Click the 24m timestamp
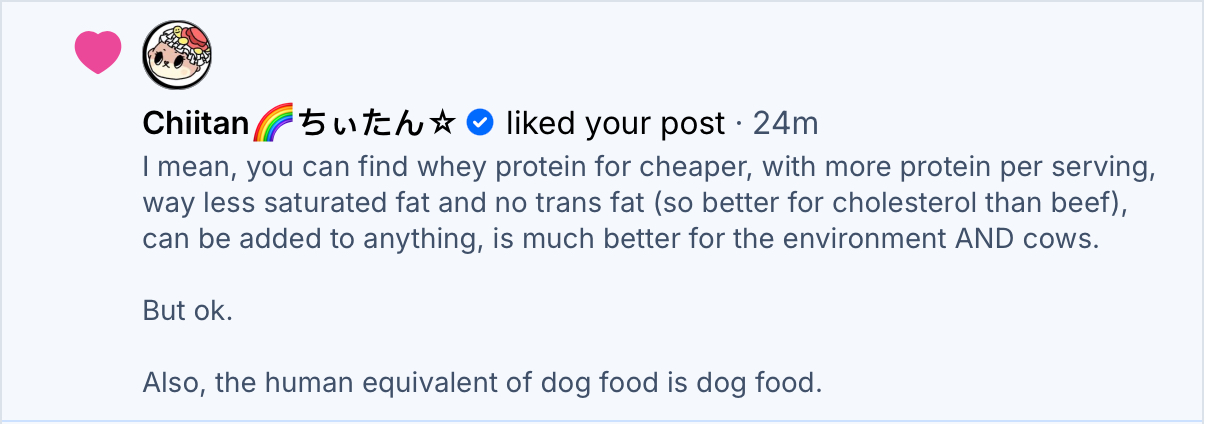 [785, 123]
